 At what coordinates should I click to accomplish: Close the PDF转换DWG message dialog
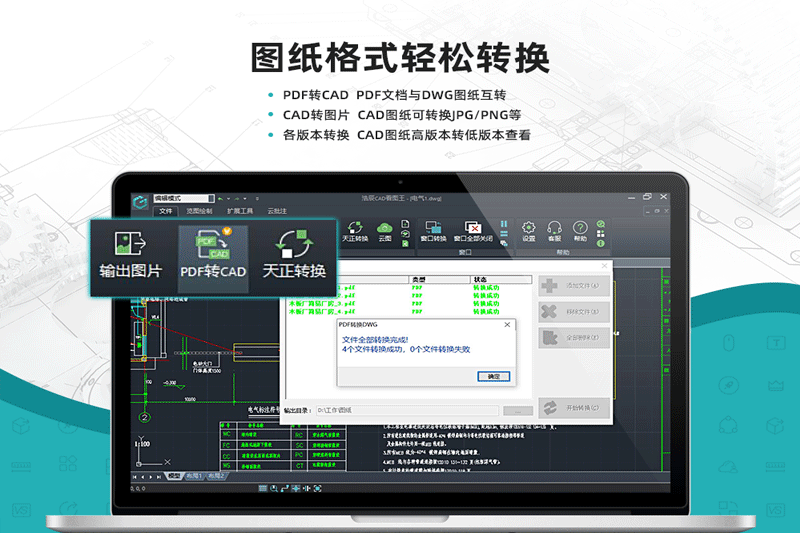(507, 325)
